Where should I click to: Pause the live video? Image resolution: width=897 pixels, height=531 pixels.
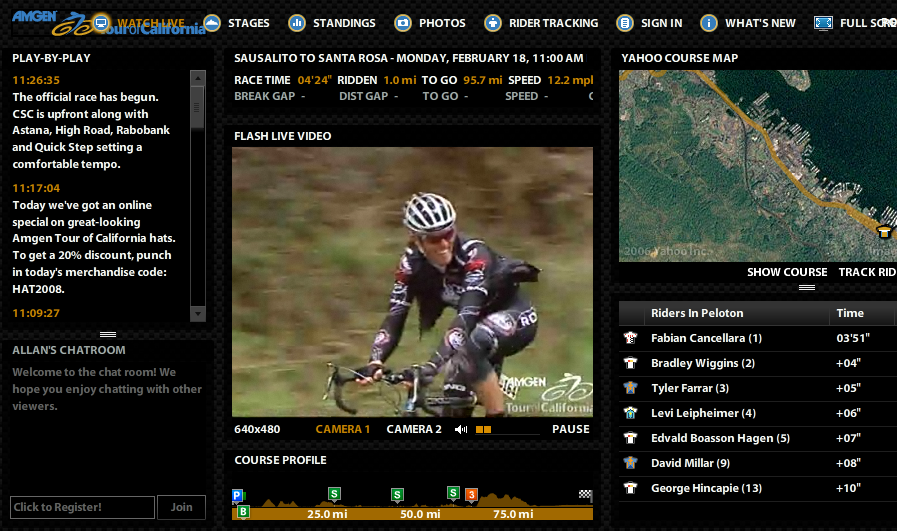pos(570,429)
